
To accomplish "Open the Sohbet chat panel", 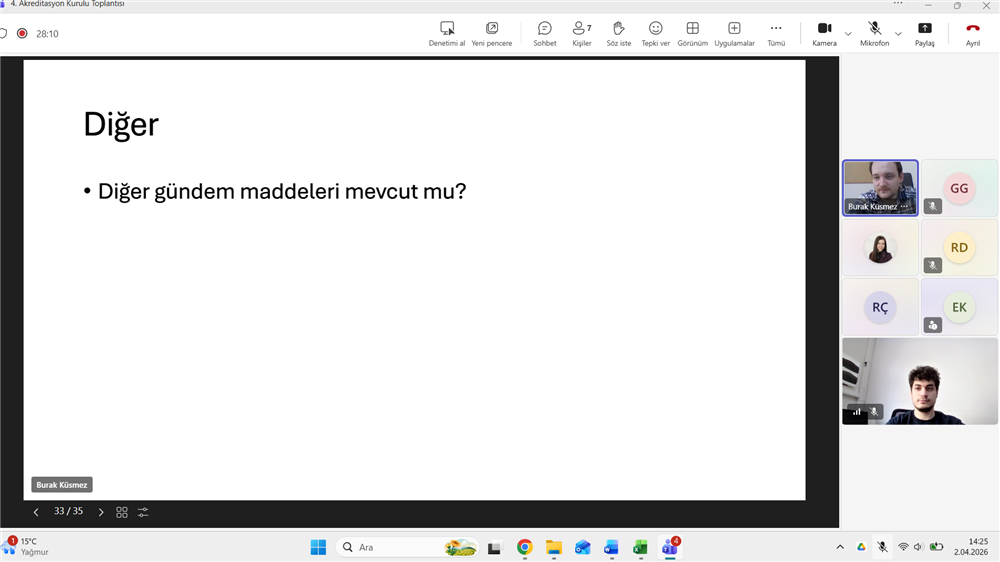I will (544, 33).
